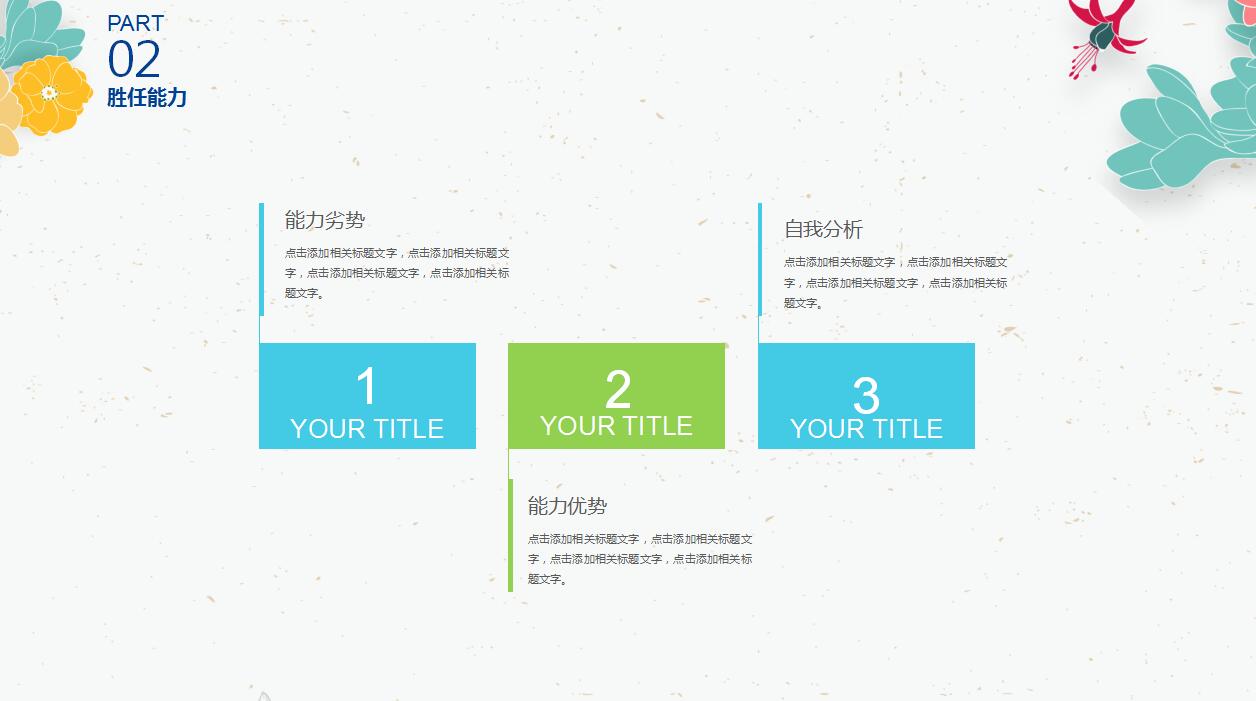Image resolution: width=1256 pixels, height=701 pixels.
Task: Select the red fuchsia flower graphic
Action: (x=1103, y=32)
